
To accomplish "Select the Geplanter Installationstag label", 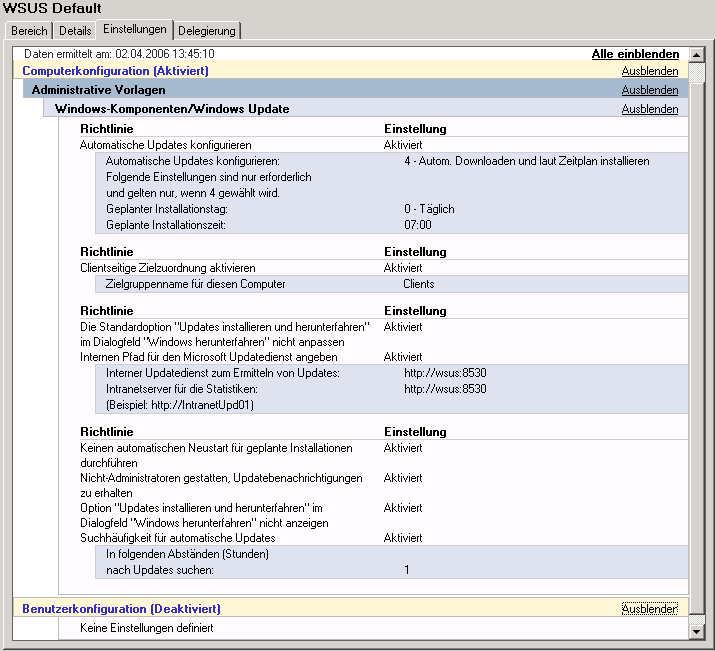I will [x=167, y=209].
